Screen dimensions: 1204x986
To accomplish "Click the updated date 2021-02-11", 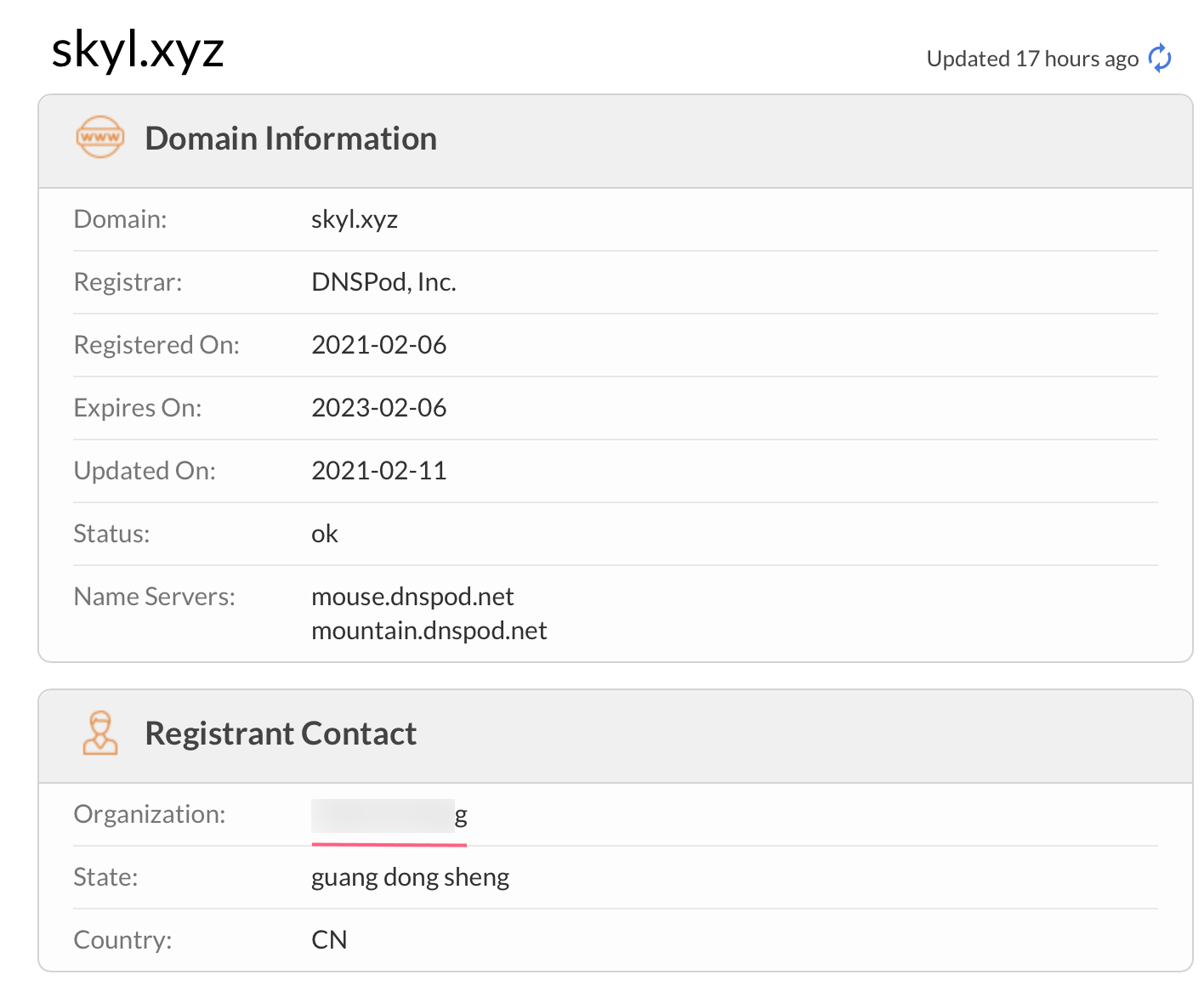I will tap(378, 471).
